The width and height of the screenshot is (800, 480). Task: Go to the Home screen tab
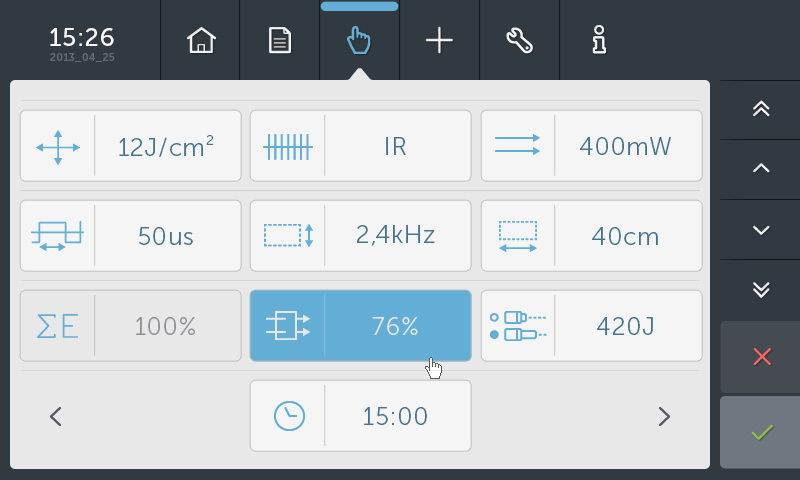pos(201,41)
